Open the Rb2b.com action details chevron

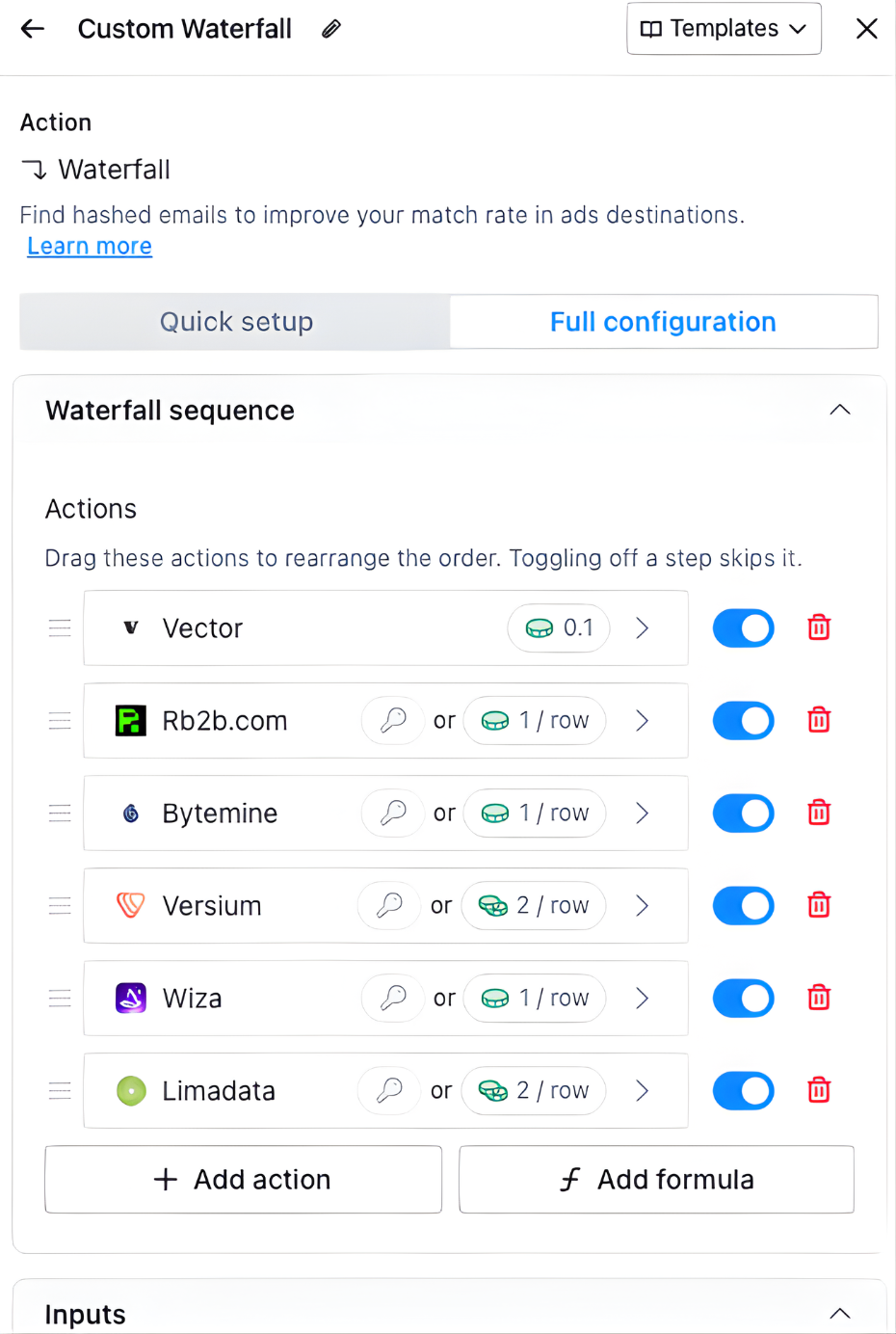tap(643, 721)
